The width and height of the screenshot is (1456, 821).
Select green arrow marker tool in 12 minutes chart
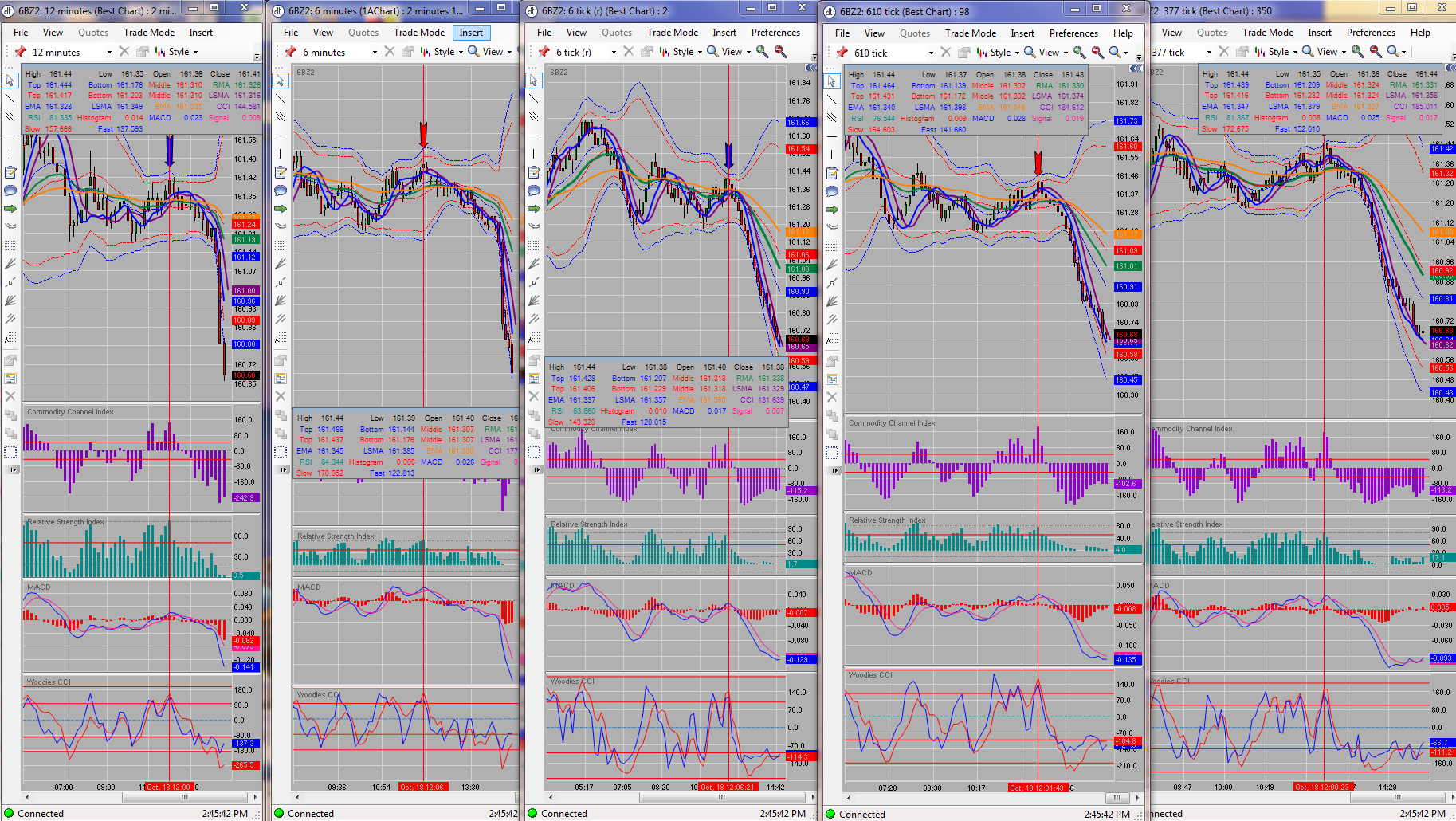coord(10,208)
